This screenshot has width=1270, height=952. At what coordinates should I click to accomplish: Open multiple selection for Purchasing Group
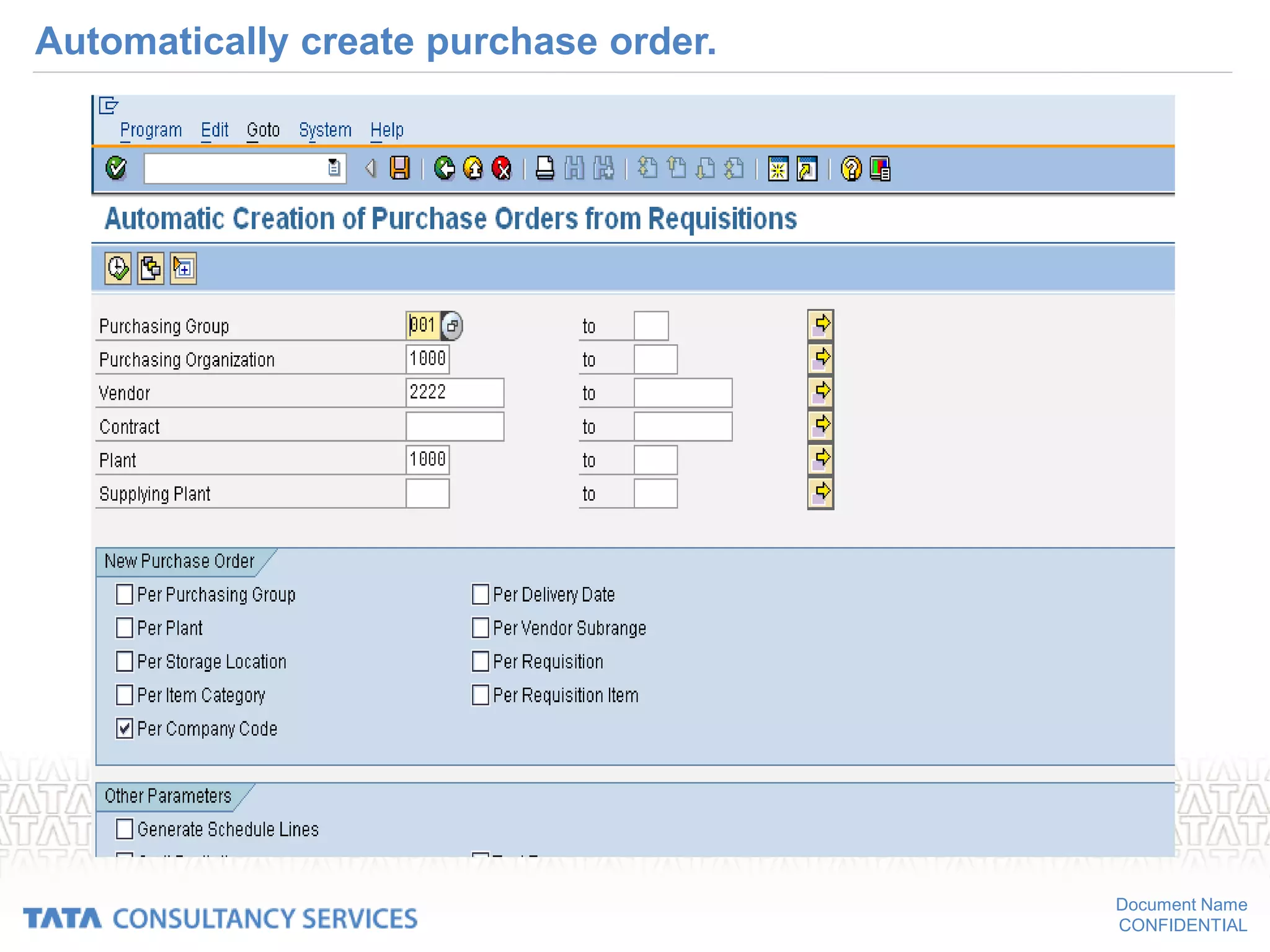[820, 325]
